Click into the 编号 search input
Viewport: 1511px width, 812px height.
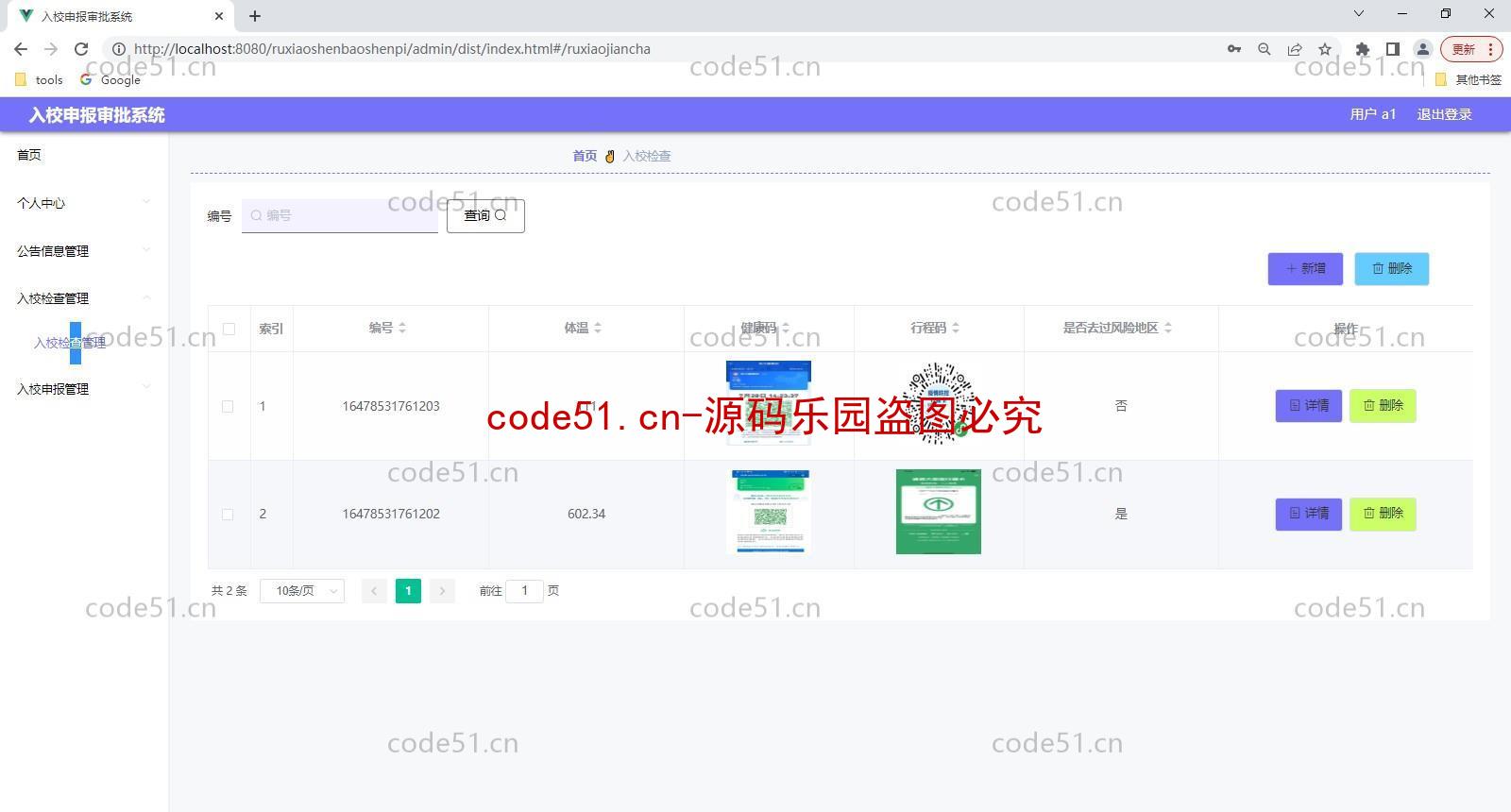coord(340,215)
